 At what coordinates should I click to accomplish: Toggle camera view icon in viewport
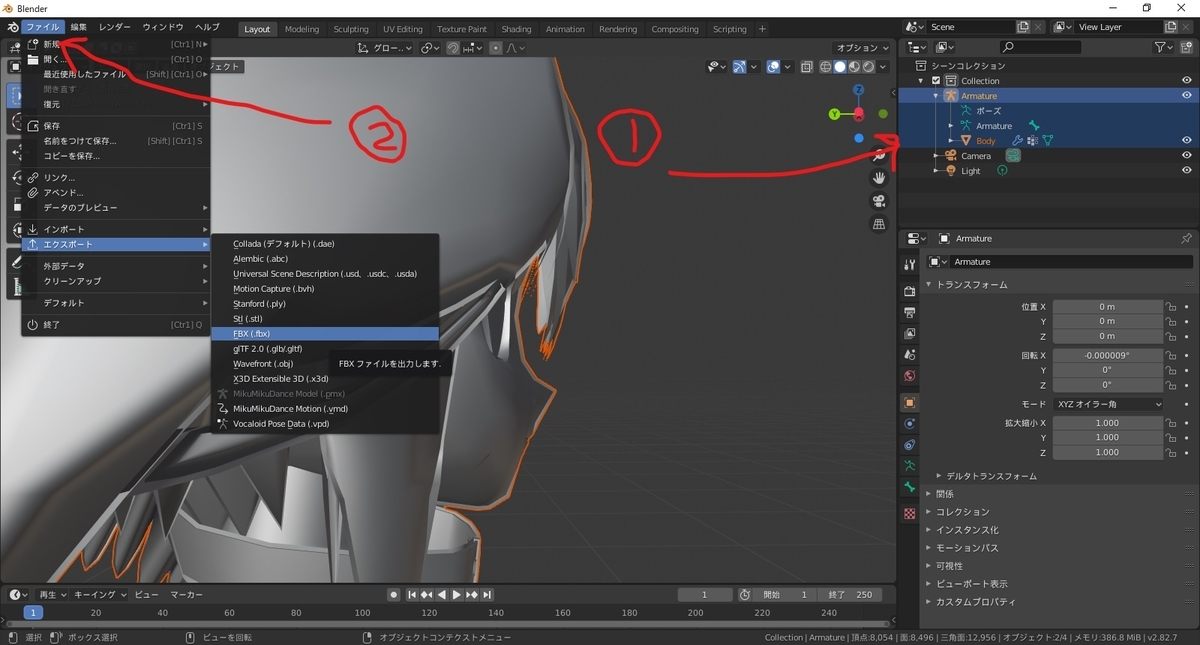879,200
